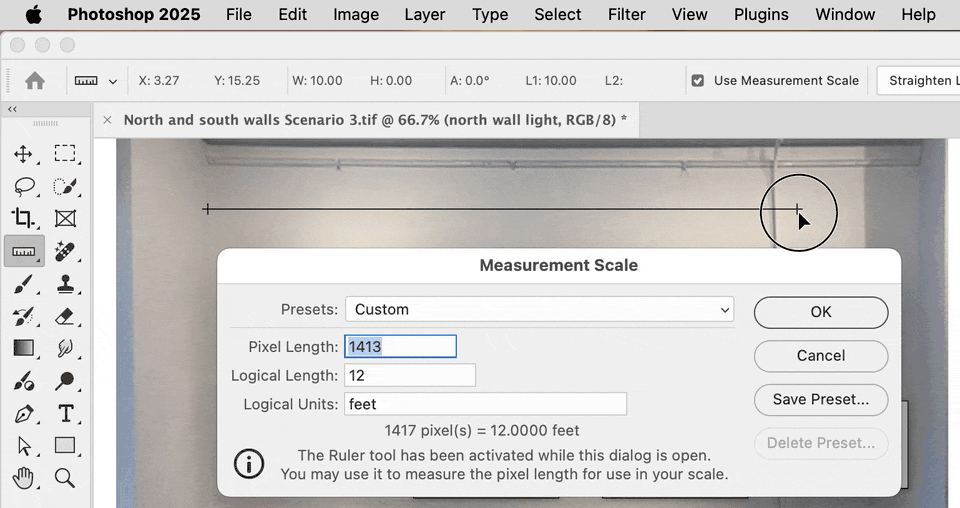Select the History Brush tool
This screenshot has width=960, height=508.
pyautogui.click(x=23, y=316)
